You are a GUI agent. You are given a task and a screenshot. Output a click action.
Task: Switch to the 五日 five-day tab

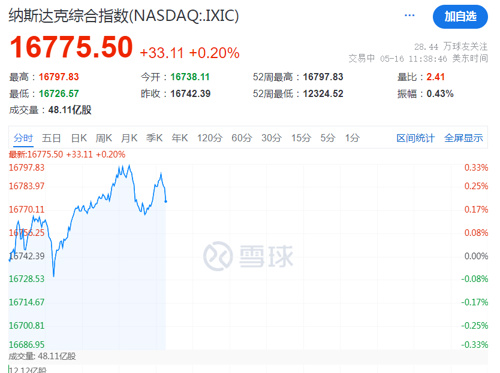(51, 138)
